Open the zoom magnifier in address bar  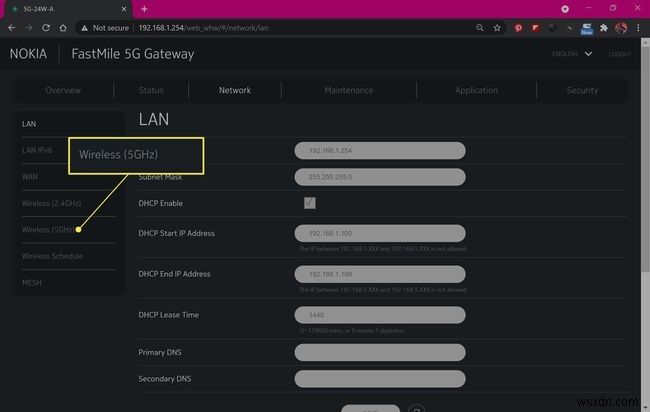pos(480,28)
